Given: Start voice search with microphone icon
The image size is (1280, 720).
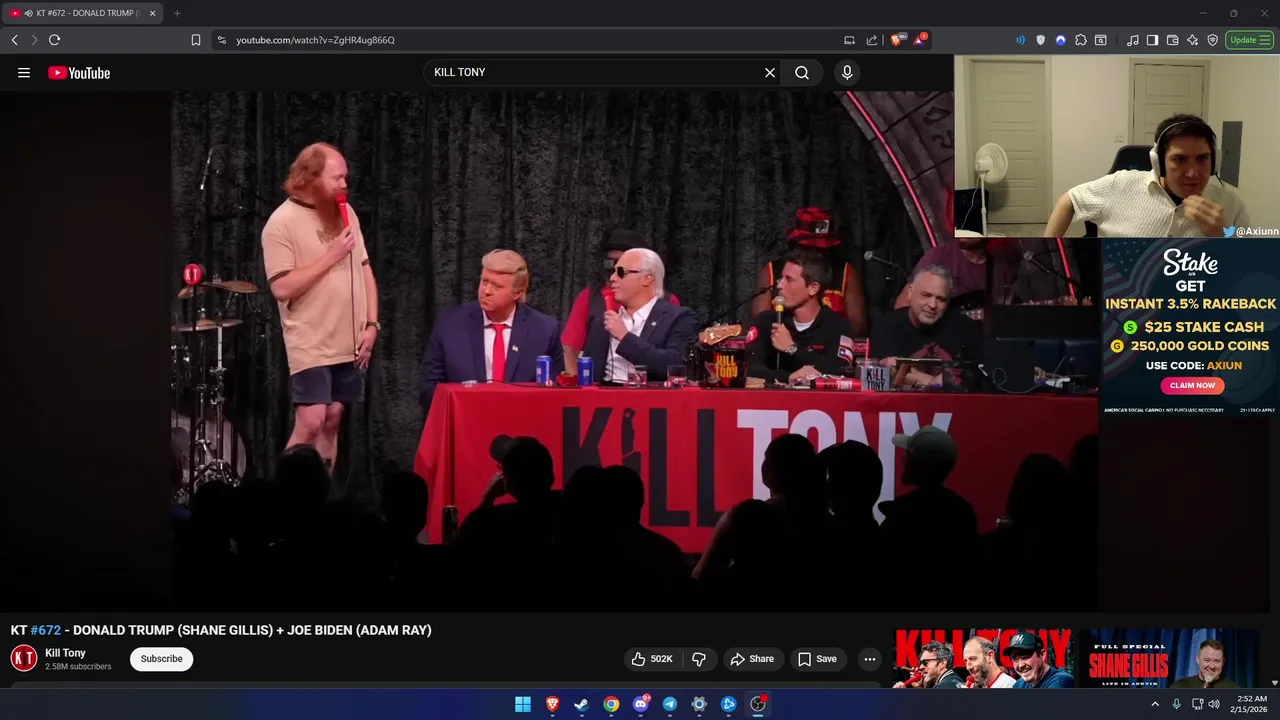Looking at the screenshot, I should 847,72.
